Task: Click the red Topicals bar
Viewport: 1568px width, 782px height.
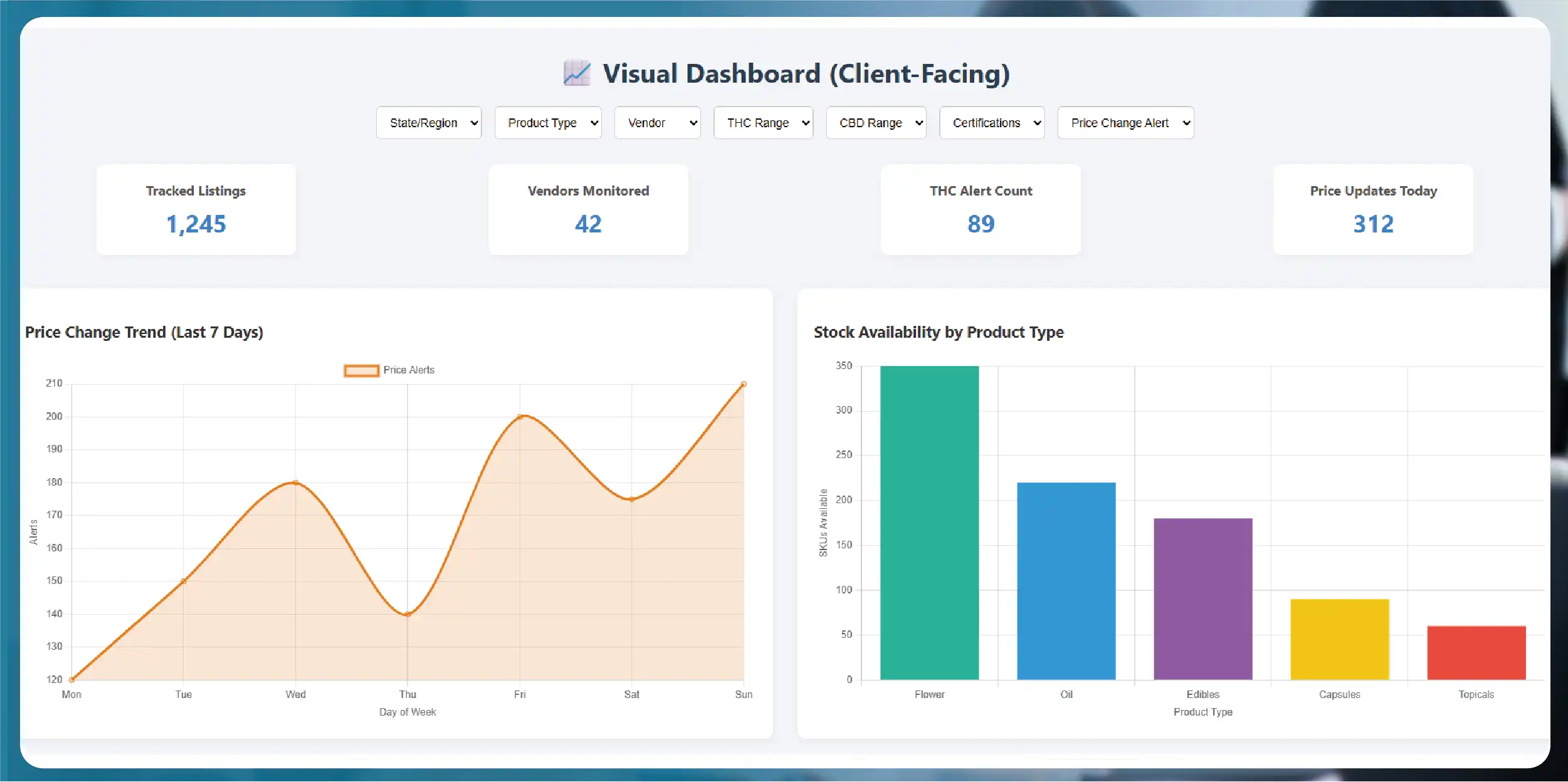Action: (x=1476, y=652)
